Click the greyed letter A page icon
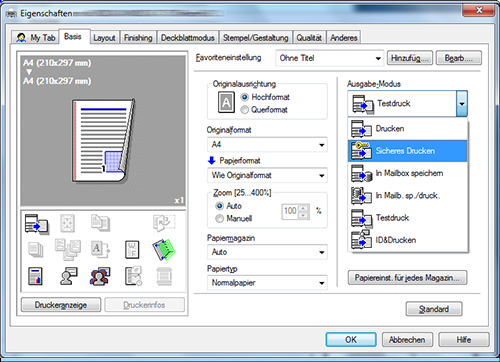This screenshot has height=362, width=500. [x=100, y=250]
